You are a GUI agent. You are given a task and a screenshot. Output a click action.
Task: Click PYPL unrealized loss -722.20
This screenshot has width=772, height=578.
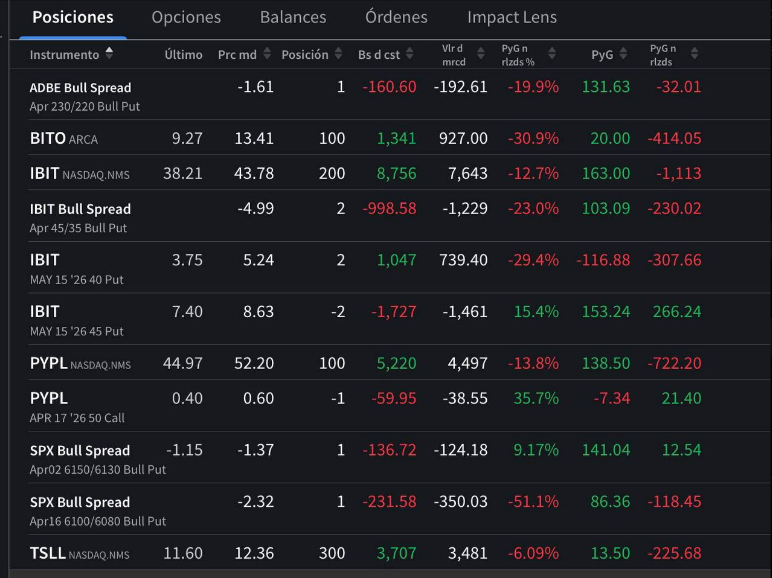pos(675,363)
